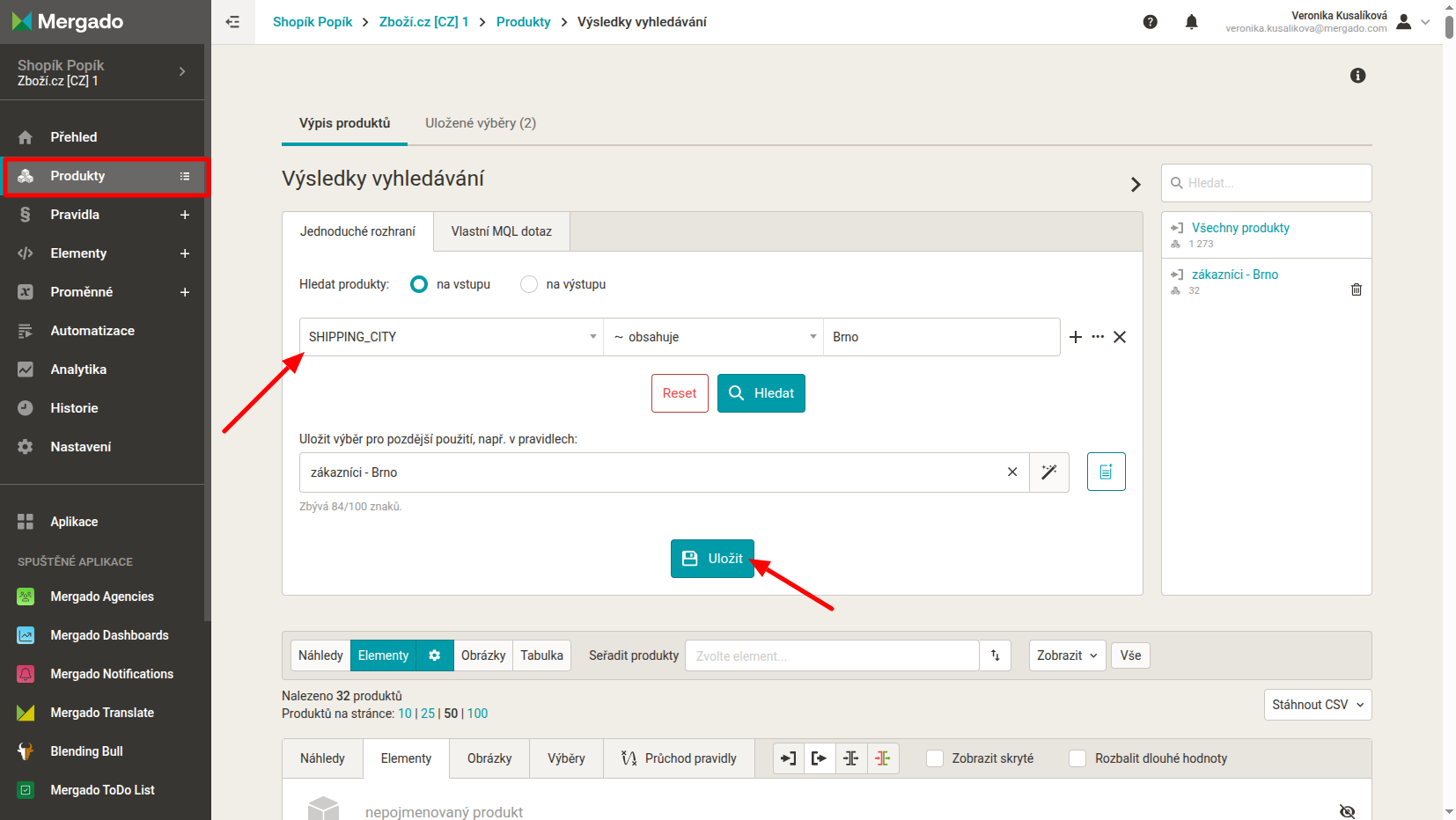Select the 'na vstupu' radio option

pyautogui.click(x=419, y=284)
